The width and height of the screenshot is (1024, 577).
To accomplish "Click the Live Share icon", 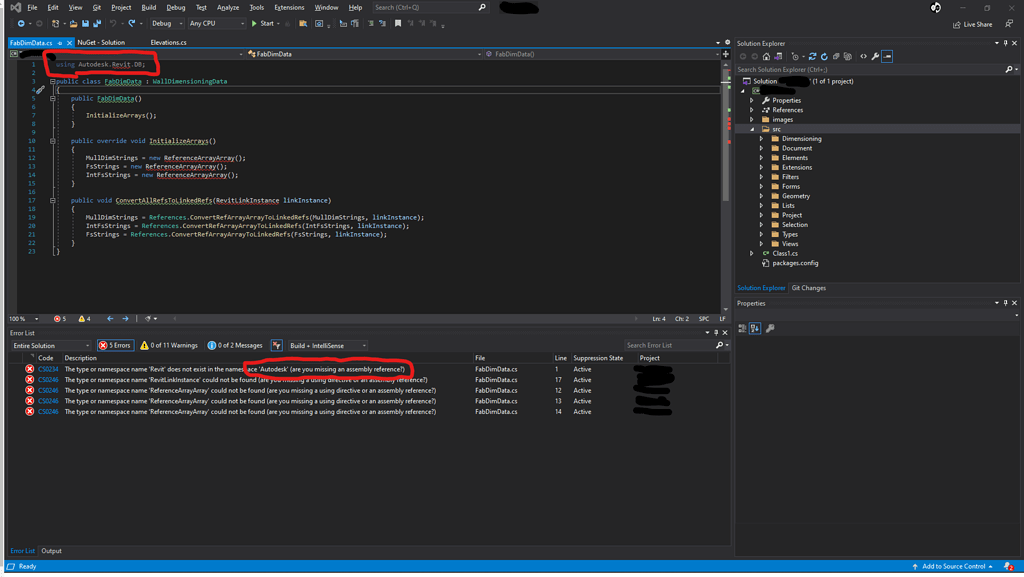I will pyautogui.click(x=968, y=23).
